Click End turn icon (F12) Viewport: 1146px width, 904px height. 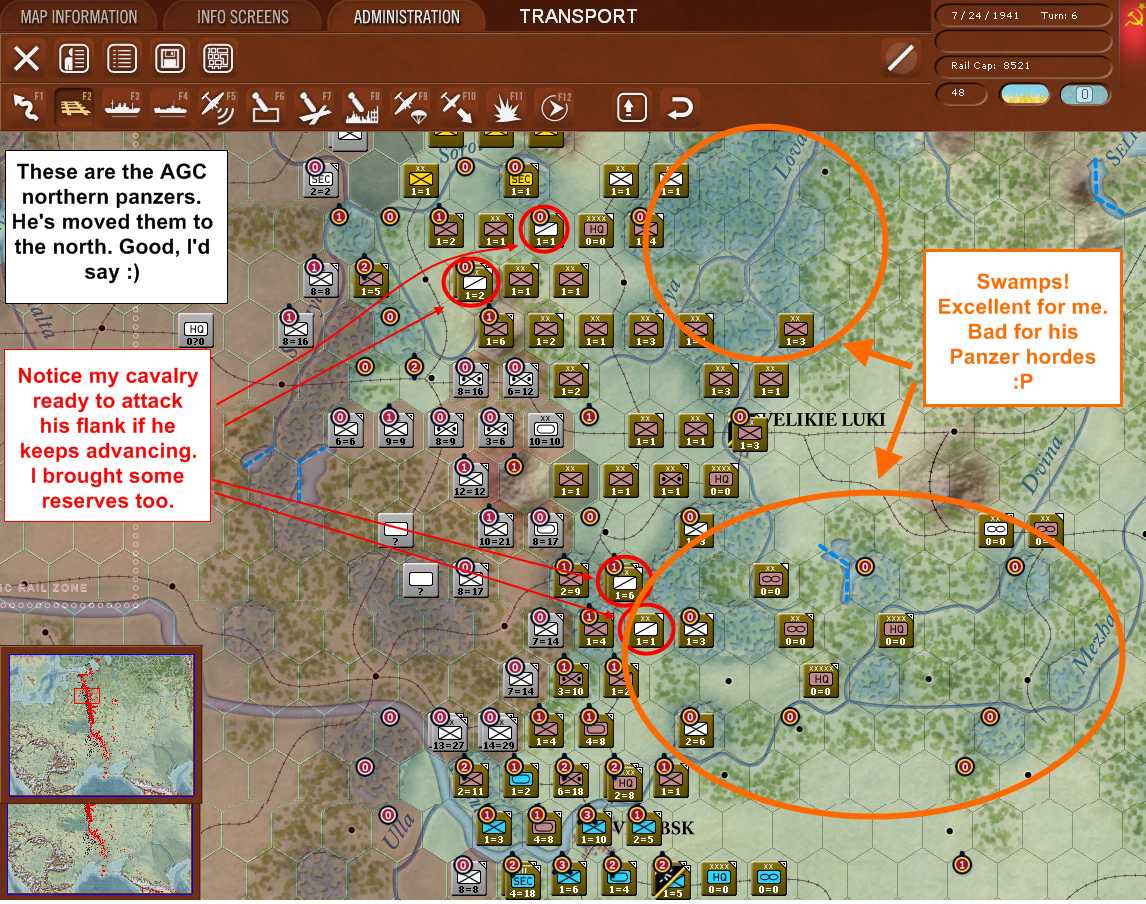pyautogui.click(x=554, y=107)
